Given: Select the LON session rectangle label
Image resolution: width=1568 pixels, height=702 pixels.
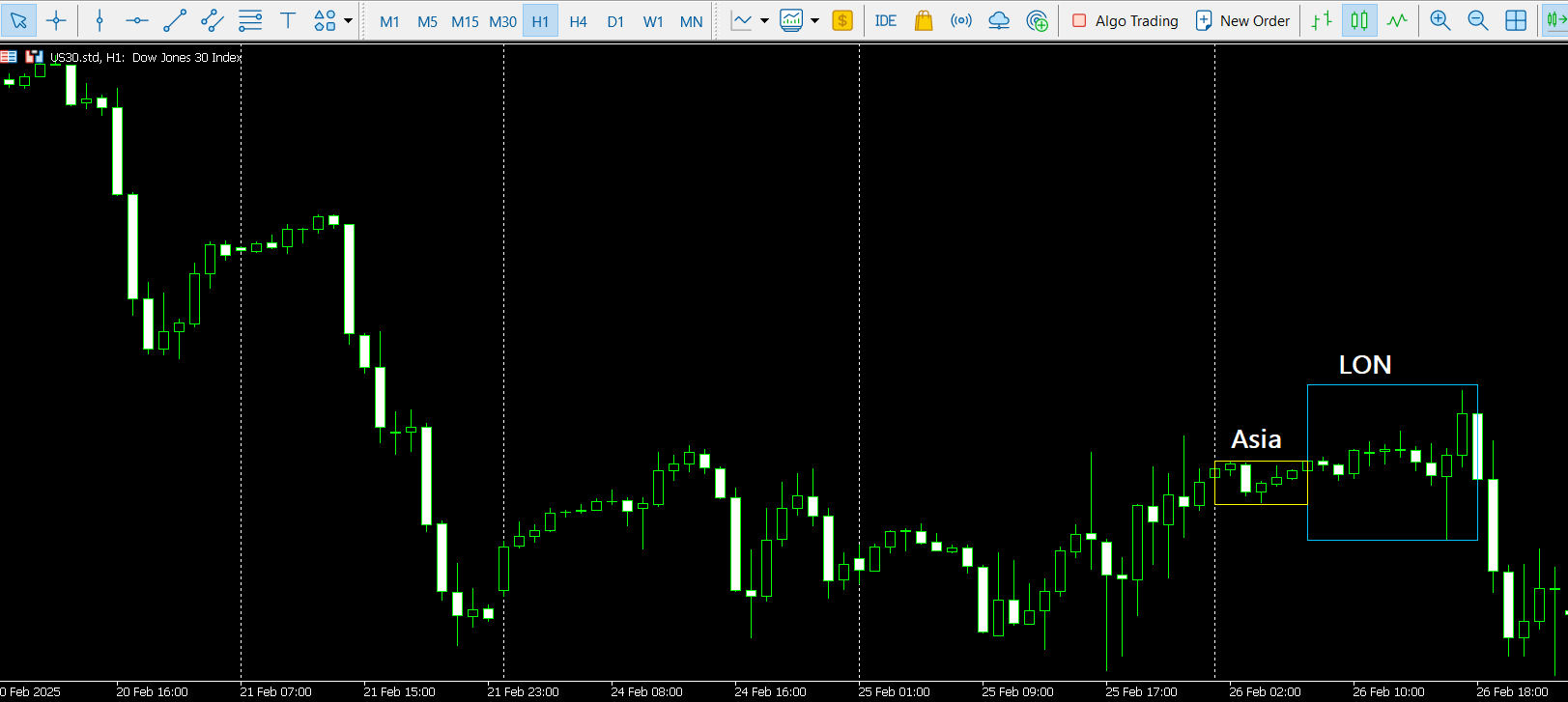Looking at the screenshot, I should [x=1364, y=365].
